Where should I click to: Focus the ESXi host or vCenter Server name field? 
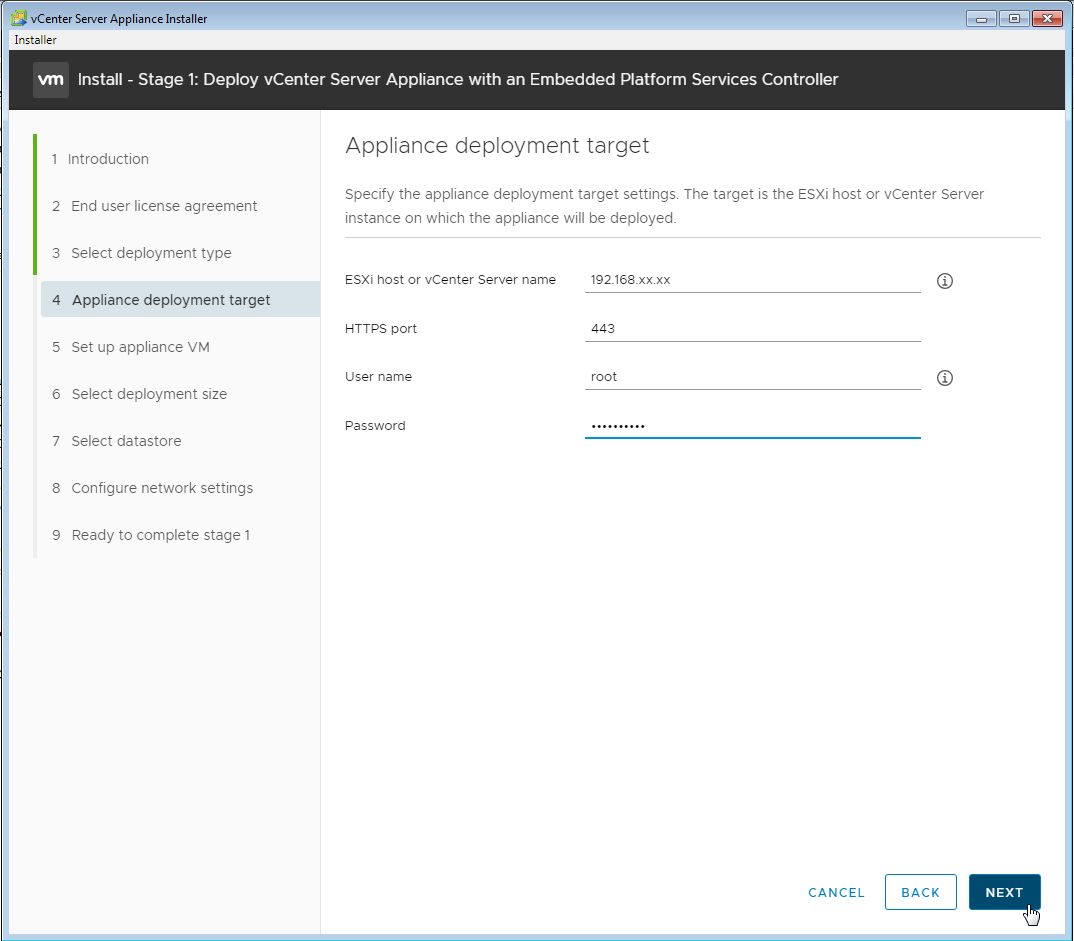(752, 280)
